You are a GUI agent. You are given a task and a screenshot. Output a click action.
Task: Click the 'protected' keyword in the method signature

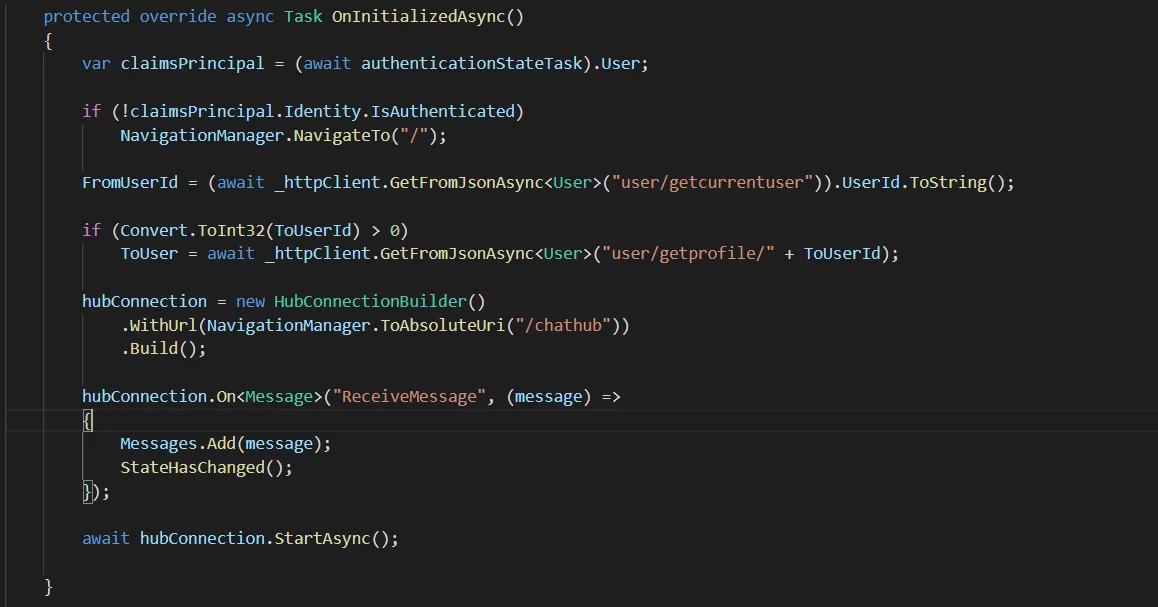(86, 16)
